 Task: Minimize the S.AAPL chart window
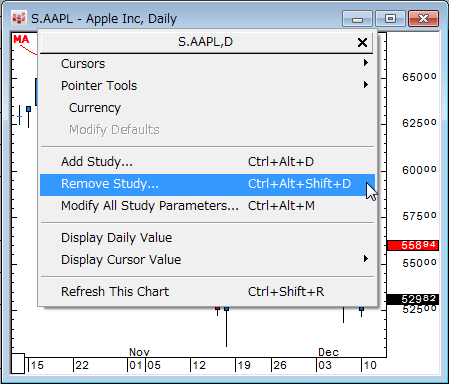(357, 18)
